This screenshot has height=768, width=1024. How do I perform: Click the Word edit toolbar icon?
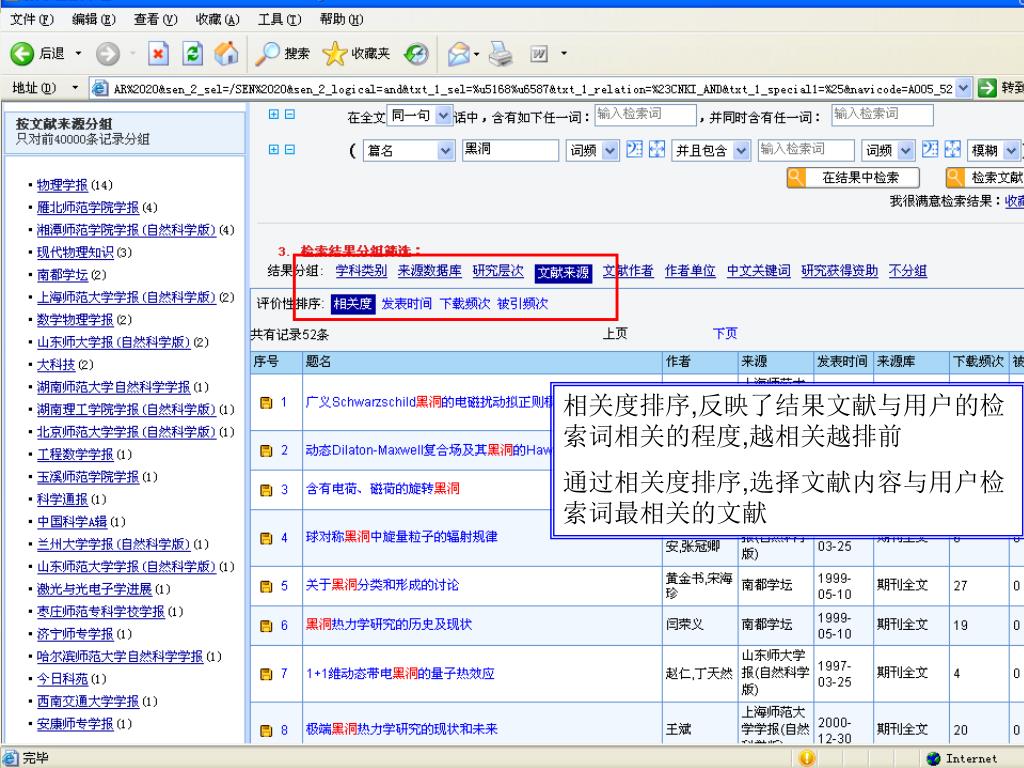(539, 54)
